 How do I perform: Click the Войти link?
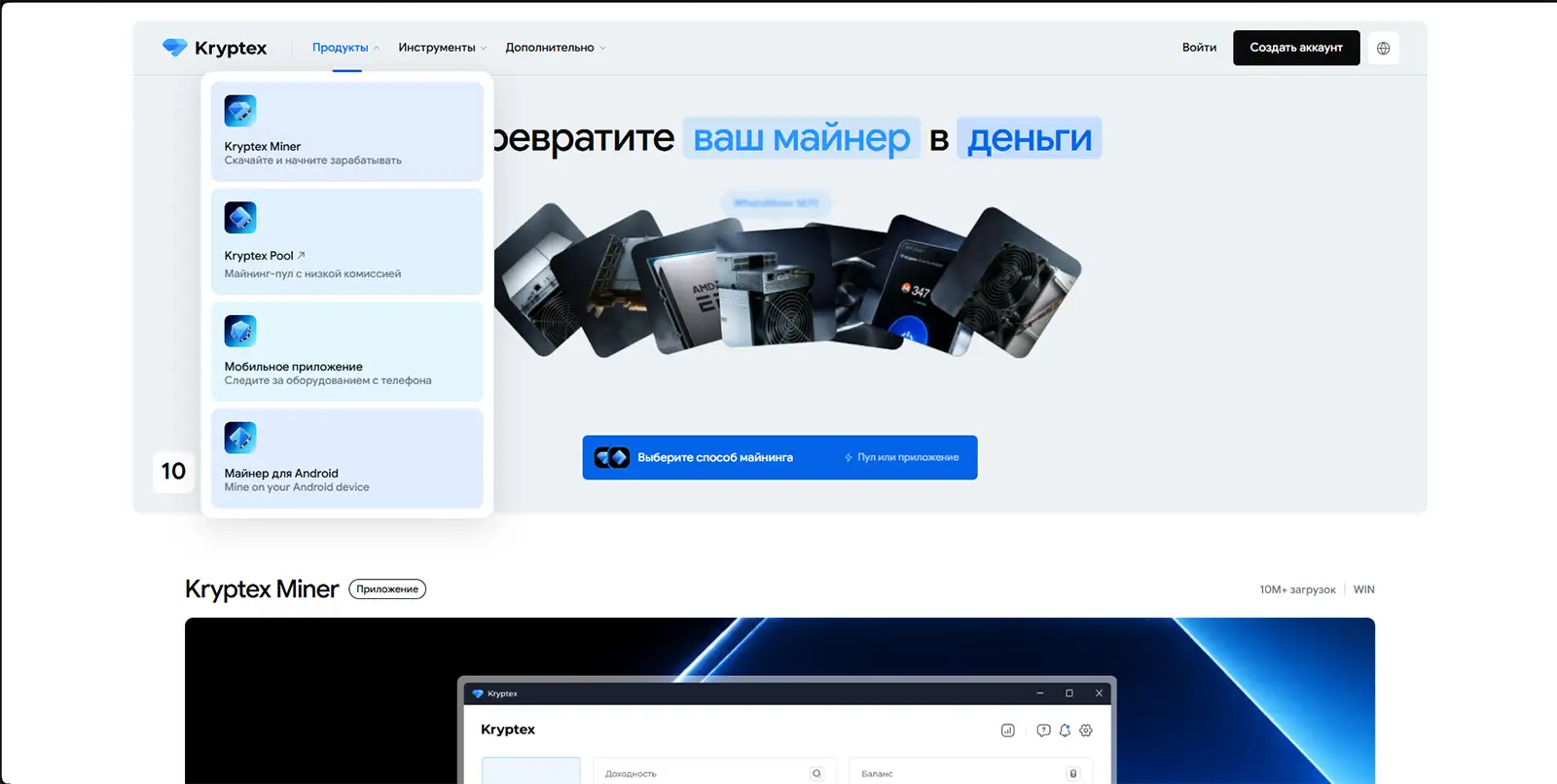pos(1199,48)
